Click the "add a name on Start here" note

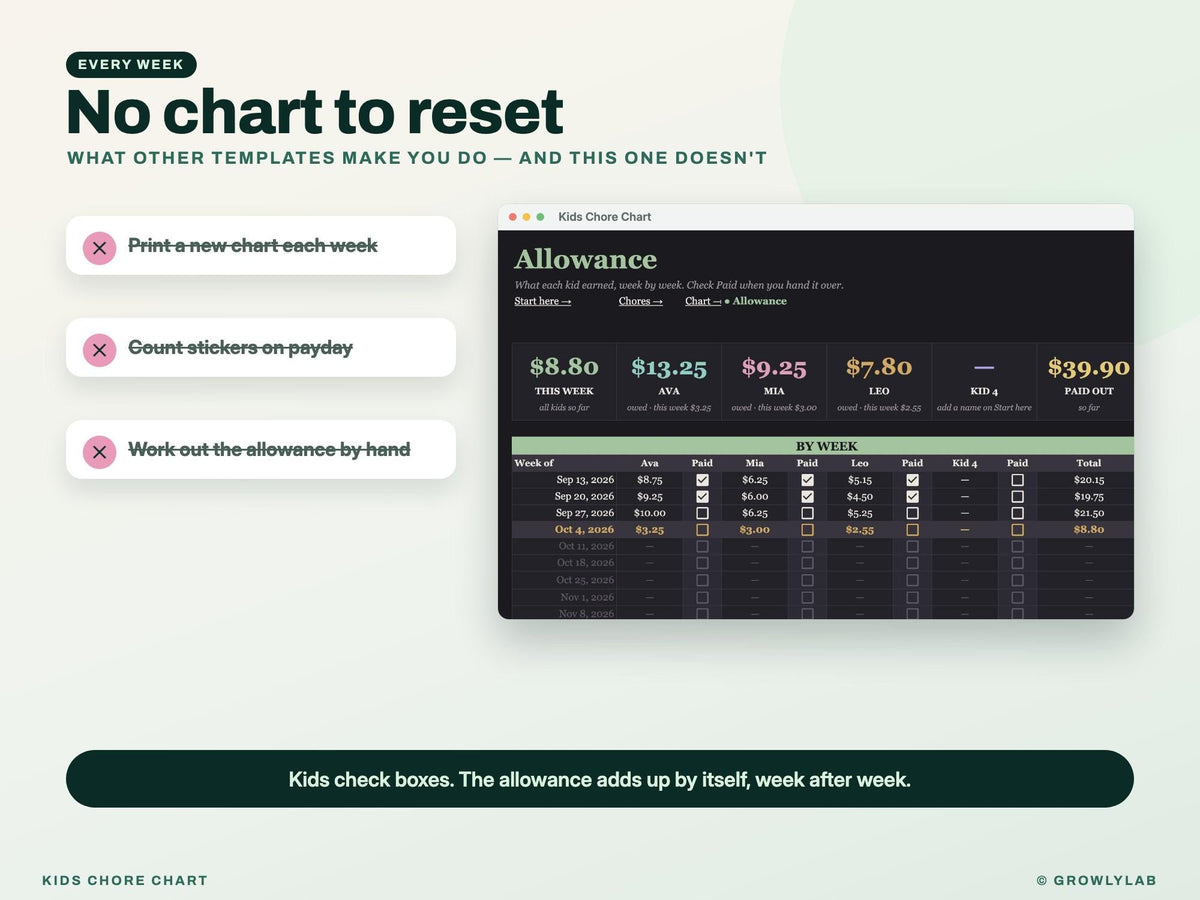(x=984, y=408)
